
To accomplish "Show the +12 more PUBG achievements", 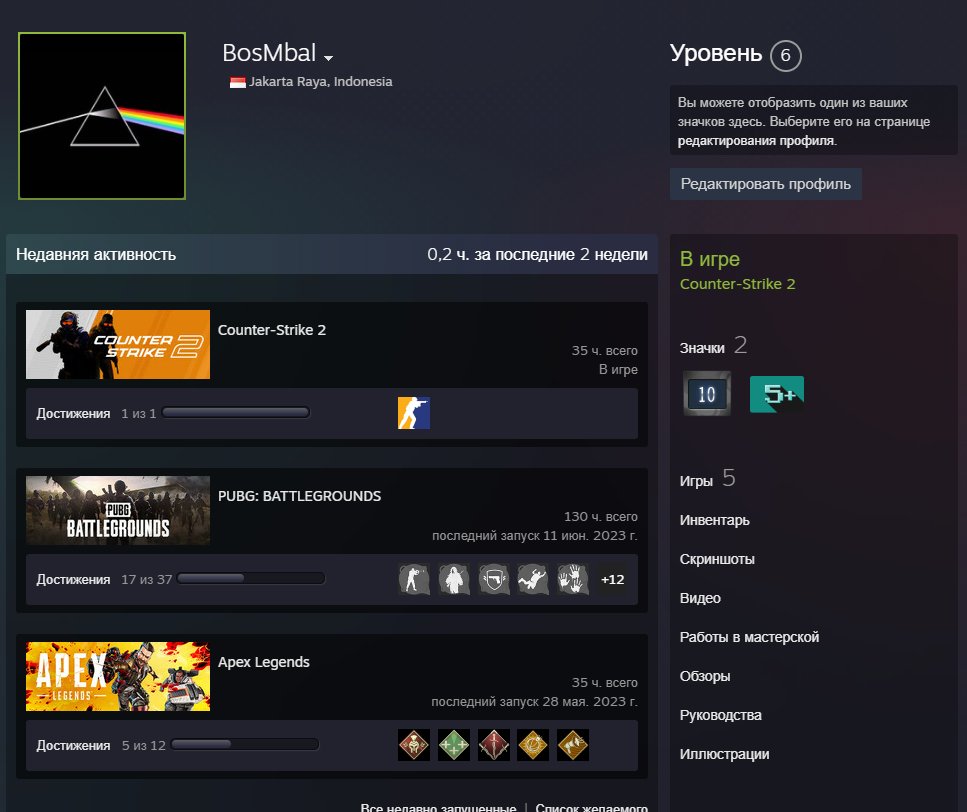I will (x=612, y=579).
